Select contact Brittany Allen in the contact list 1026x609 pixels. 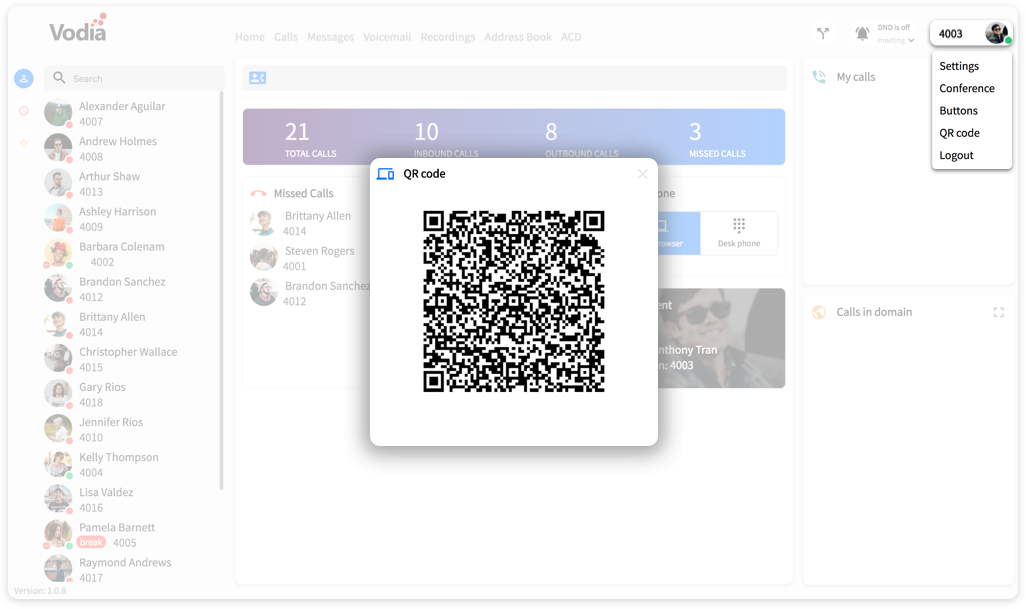[131, 324]
